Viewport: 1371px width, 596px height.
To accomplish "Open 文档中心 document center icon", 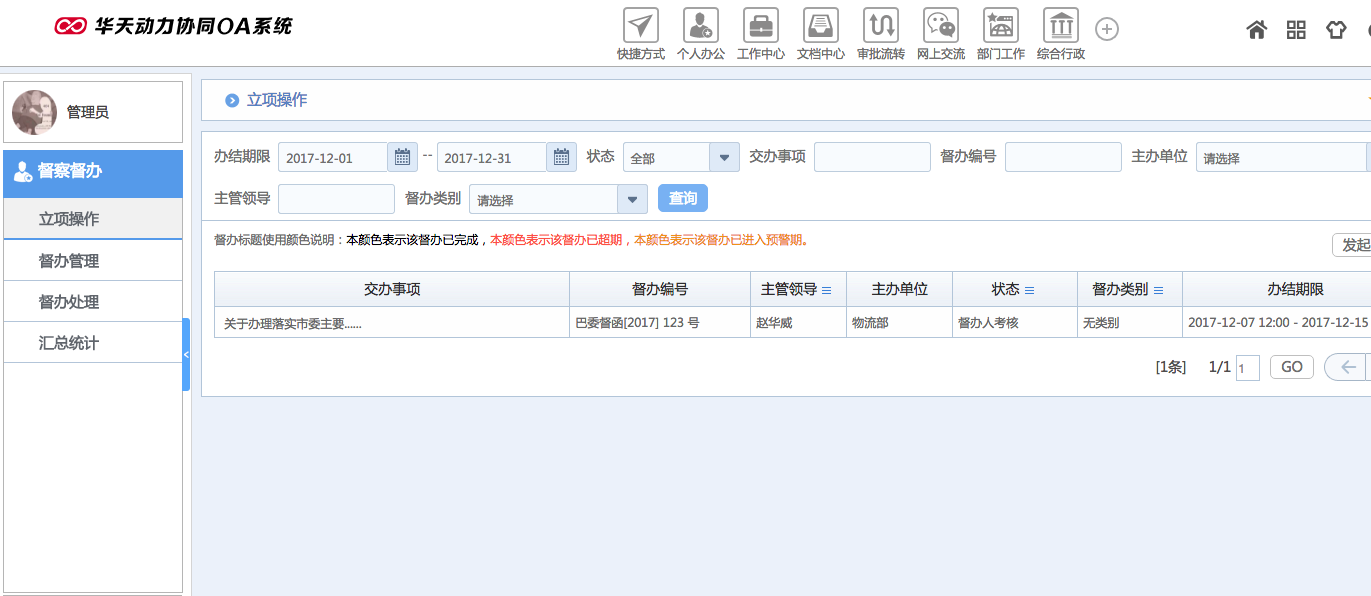I will (821, 26).
